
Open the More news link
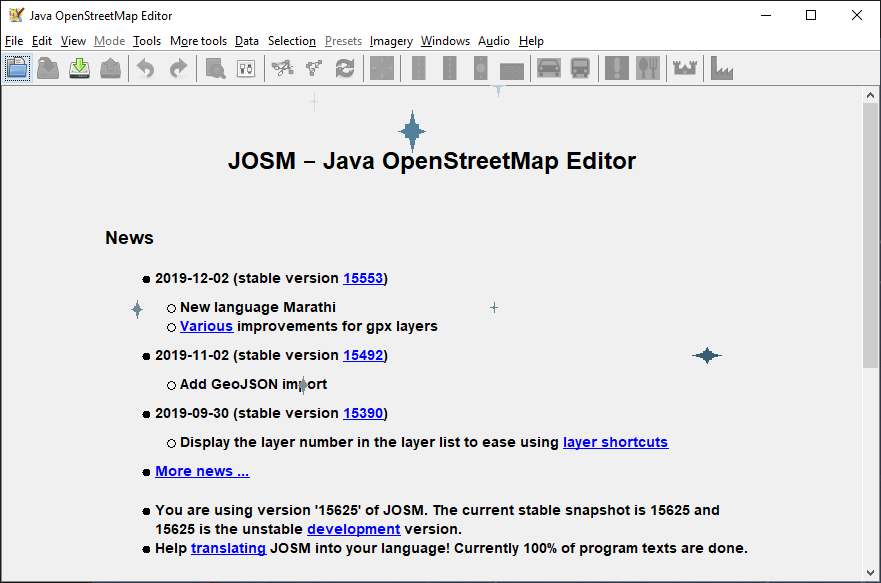[x=202, y=471]
